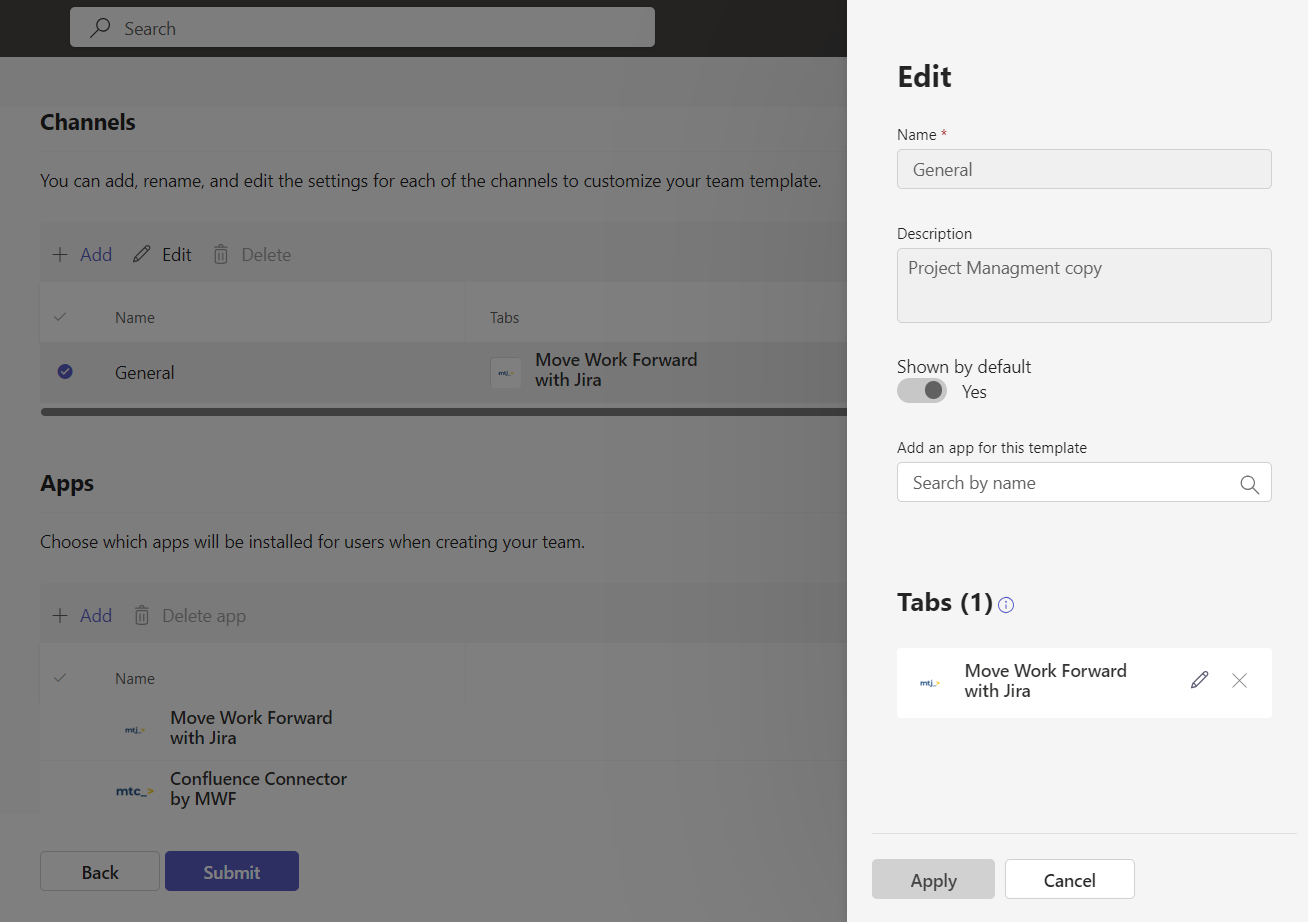Viewport: 1308px width, 922px height.
Task: Click the plus Add icon in Channels section
Action: pyautogui.click(x=62, y=253)
